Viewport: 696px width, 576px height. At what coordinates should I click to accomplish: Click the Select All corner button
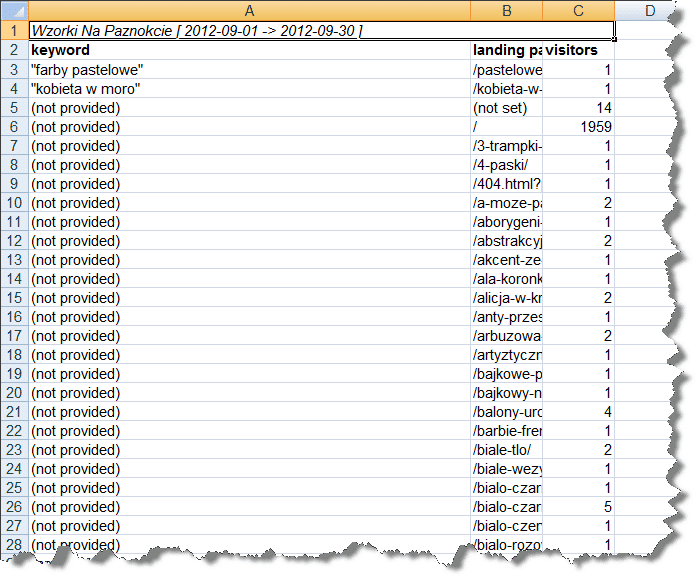click(x=15, y=11)
